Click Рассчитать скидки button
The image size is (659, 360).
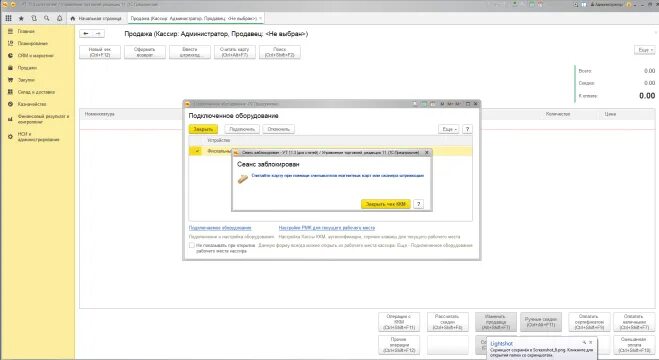pos(448,322)
